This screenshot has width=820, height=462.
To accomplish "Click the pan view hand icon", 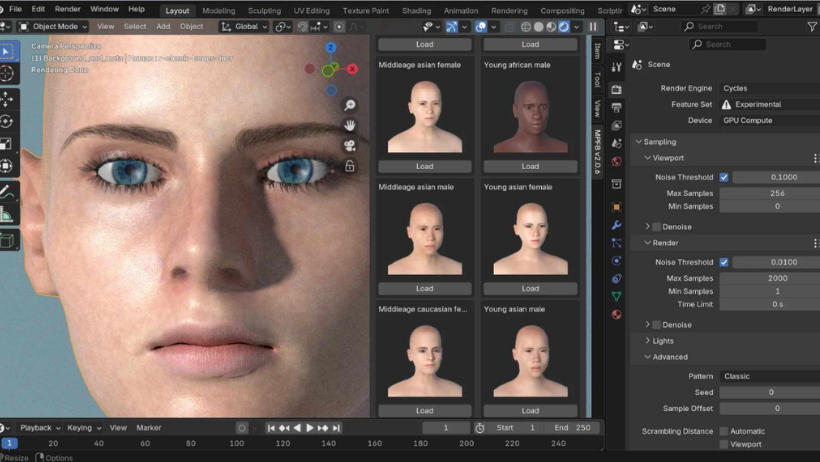I will pos(350,126).
